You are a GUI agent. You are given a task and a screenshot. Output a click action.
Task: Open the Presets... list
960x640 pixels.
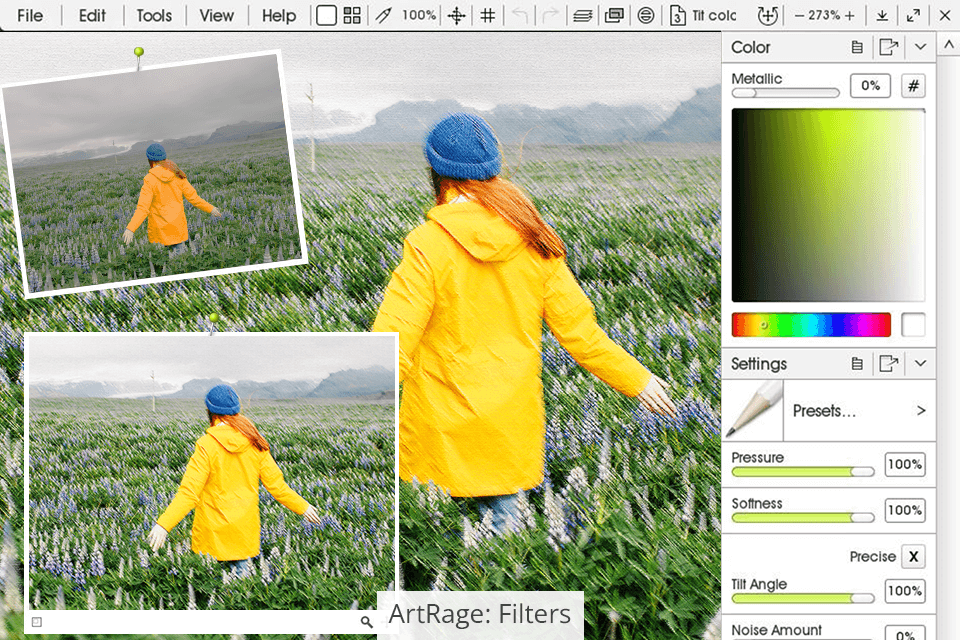pyautogui.click(x=860, y=410)
